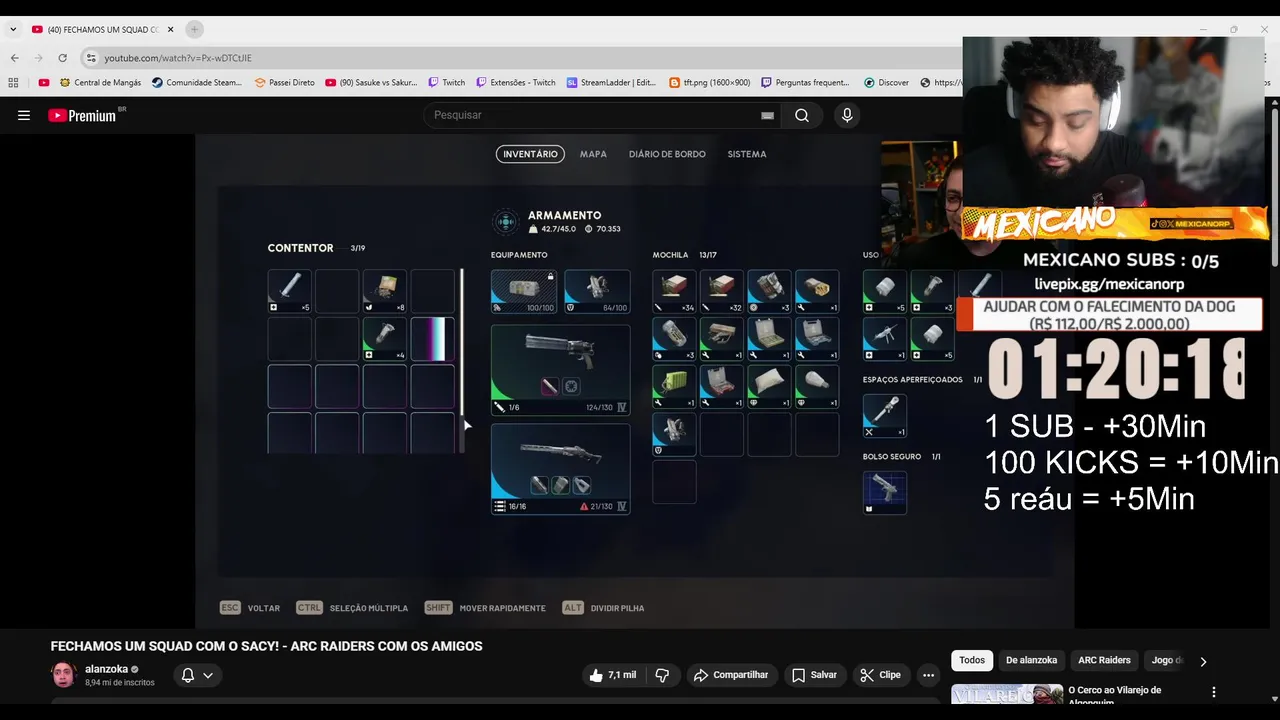Screen dimensions: 1280x720
Task: Open the Passei Direto bookmark
Action: (284, 83)
